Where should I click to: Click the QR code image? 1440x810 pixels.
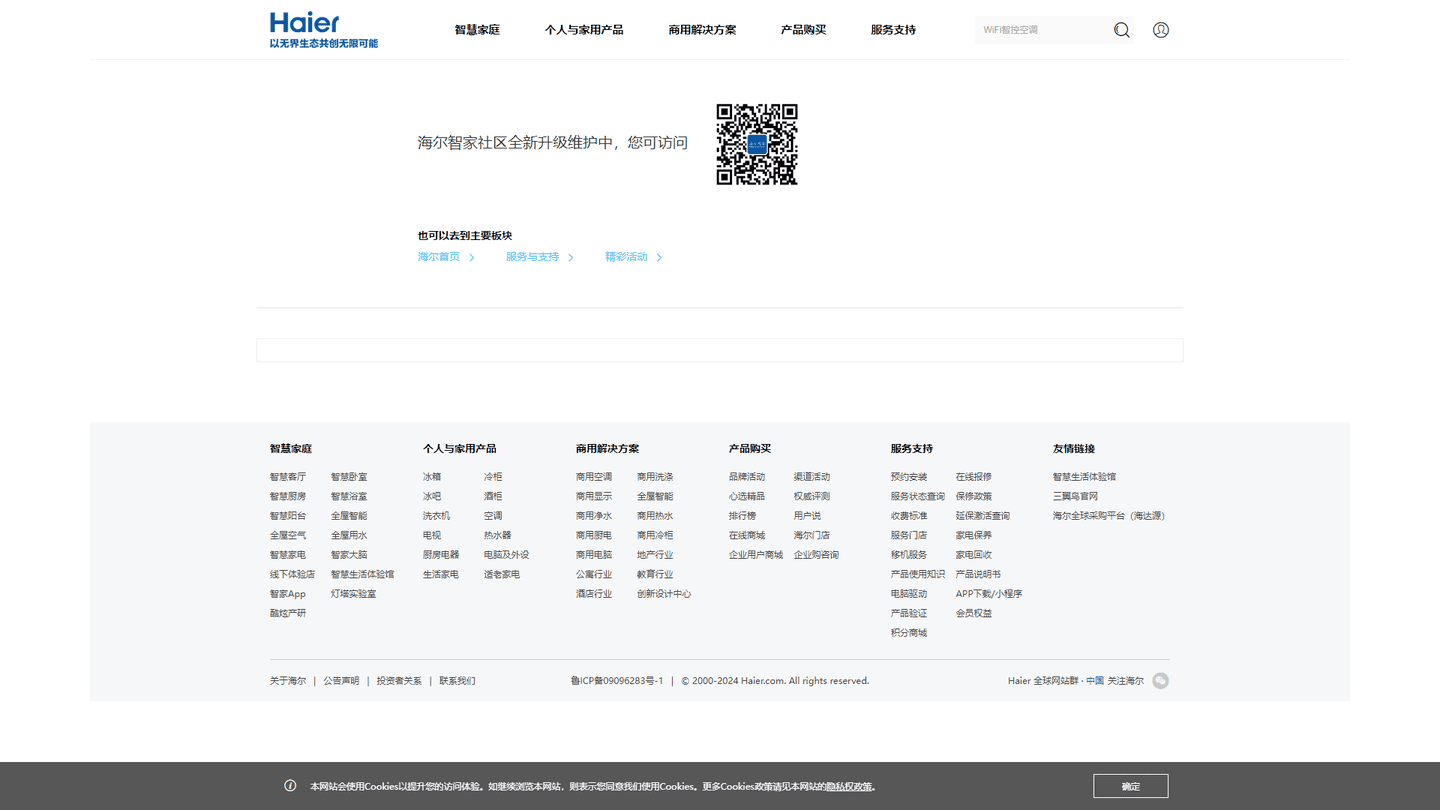point(757,144)
